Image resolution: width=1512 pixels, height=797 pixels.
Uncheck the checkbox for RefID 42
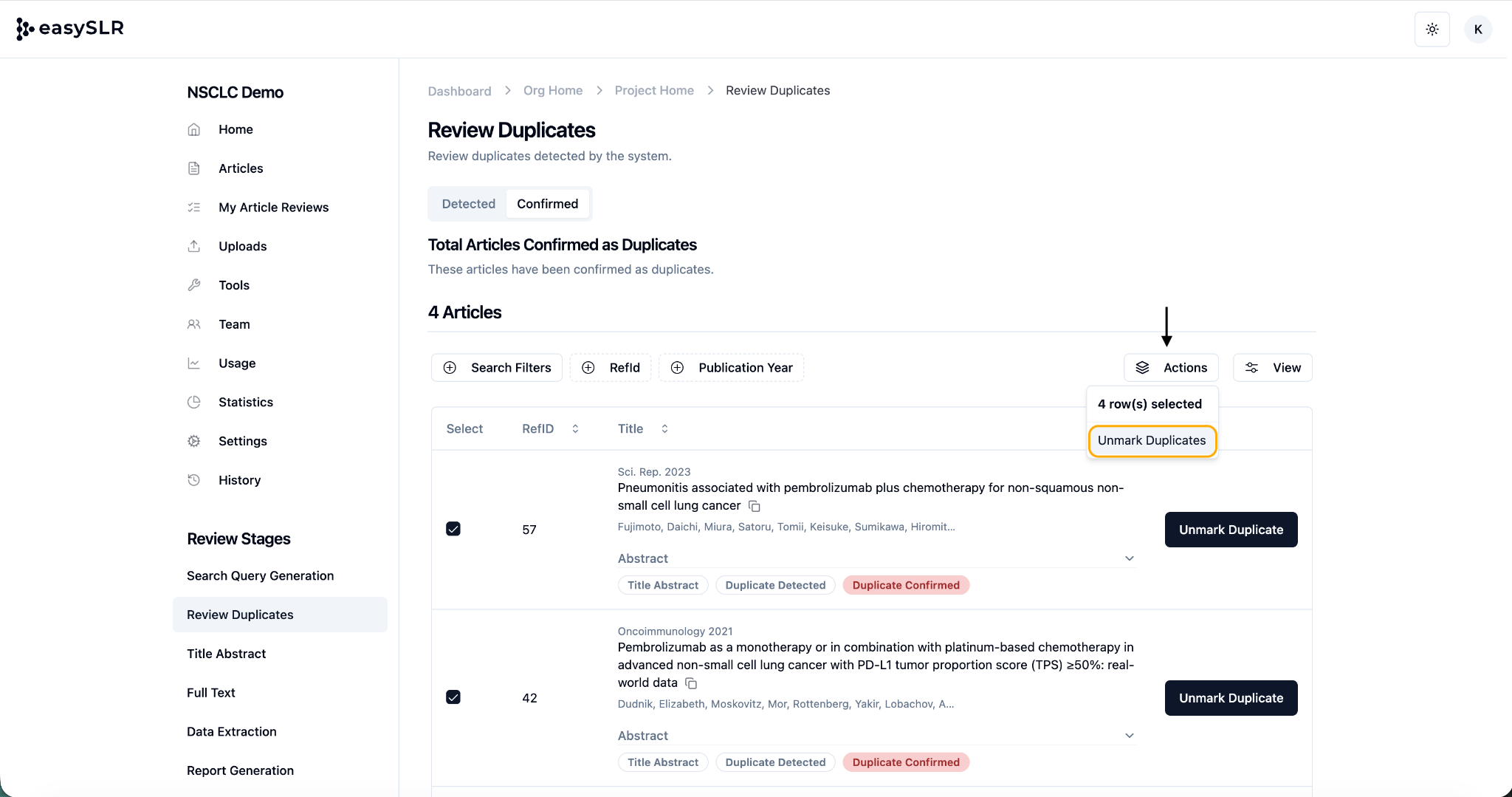tap(453, 697)
